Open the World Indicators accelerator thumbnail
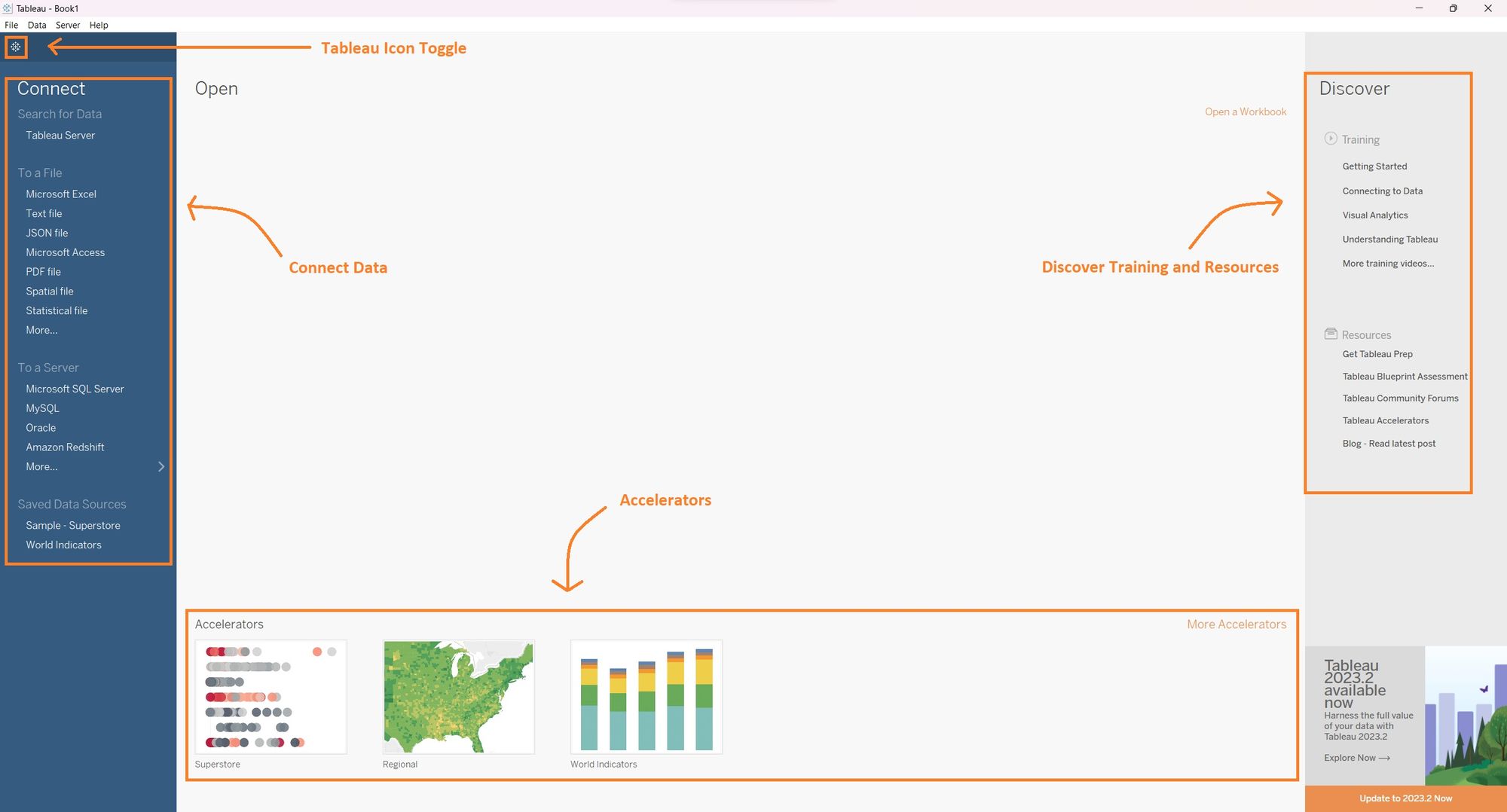The image size is (1507, 812). coord(647,697)
